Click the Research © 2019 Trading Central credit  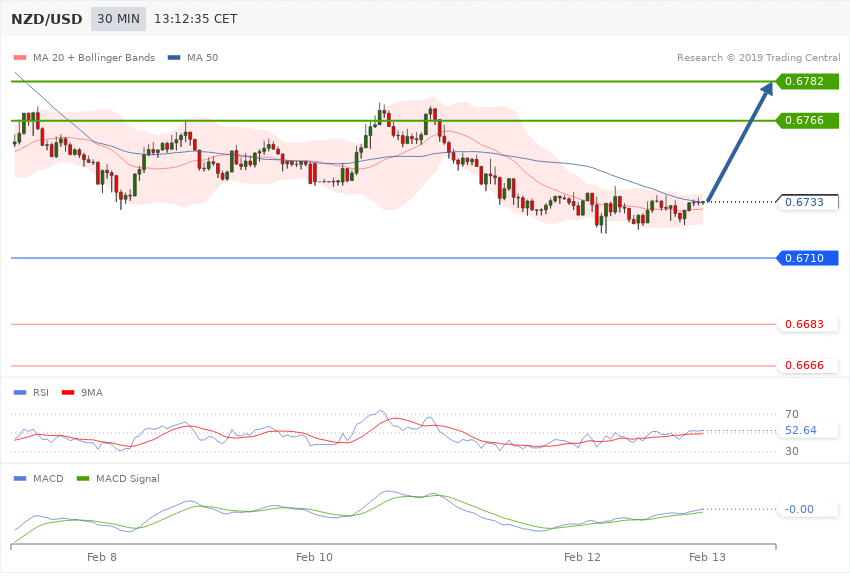pyautogui.click(x=758, y=57)
